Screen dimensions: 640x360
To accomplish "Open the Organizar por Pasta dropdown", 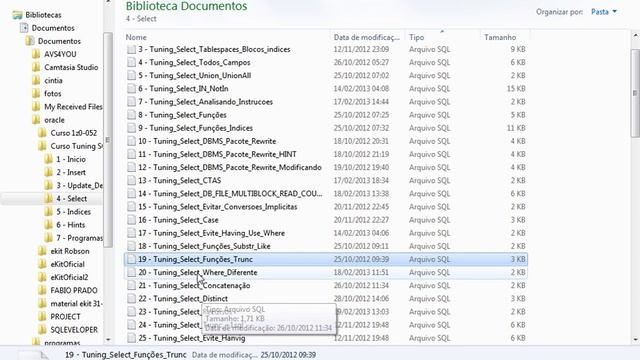I will click(604, 12).
